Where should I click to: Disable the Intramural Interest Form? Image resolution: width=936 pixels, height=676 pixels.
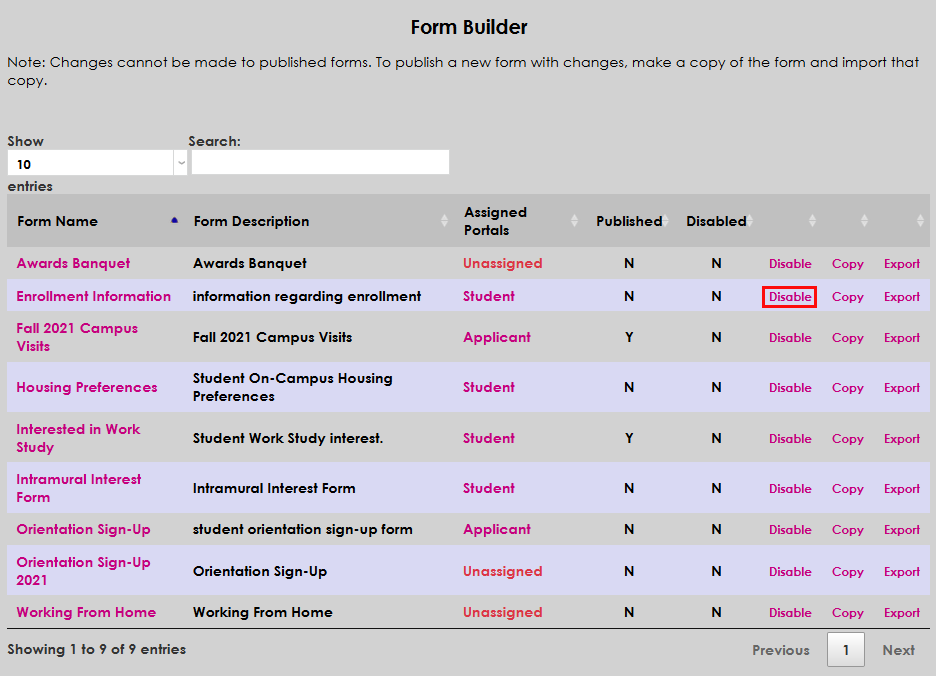790,488
